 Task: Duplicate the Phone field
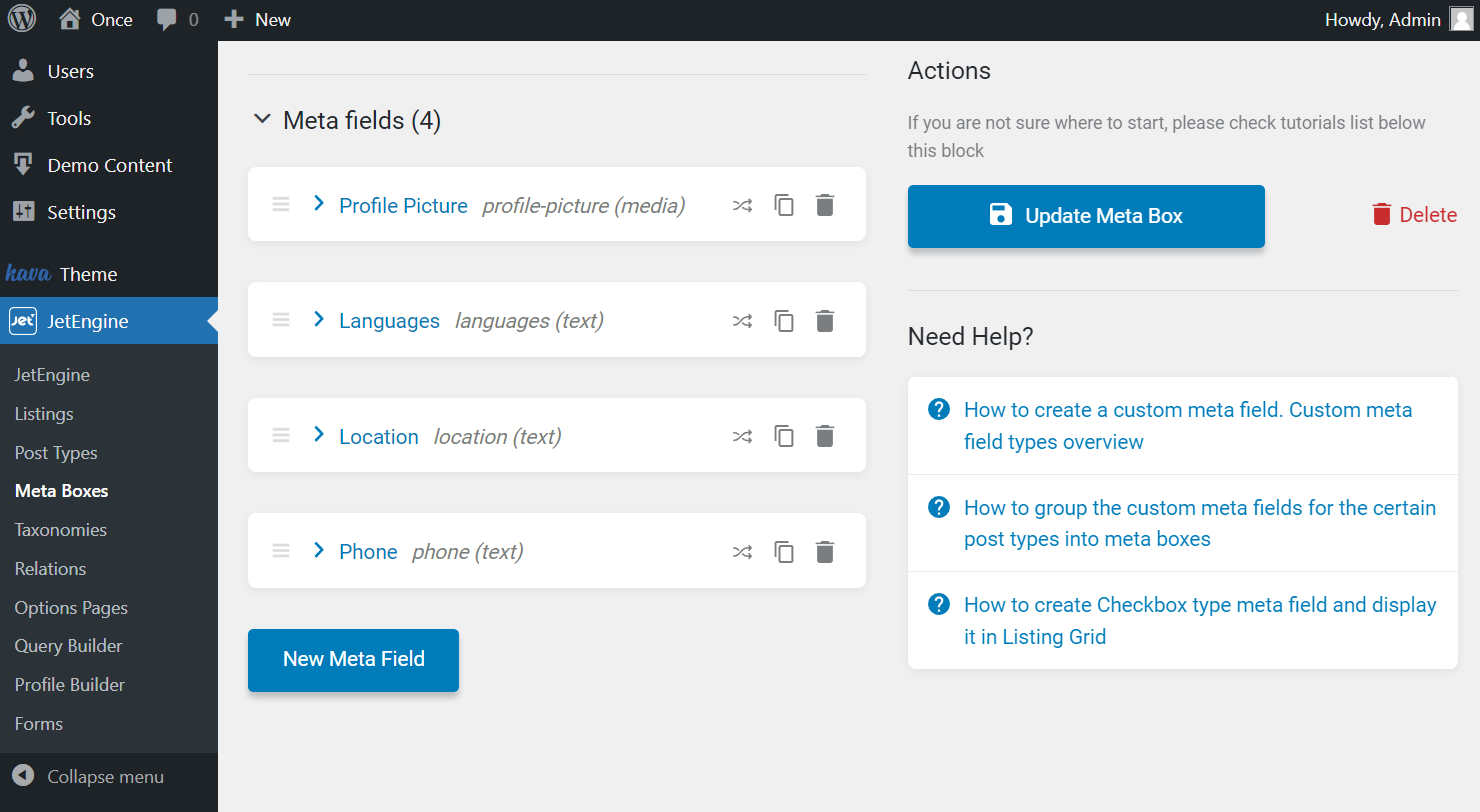784,552
